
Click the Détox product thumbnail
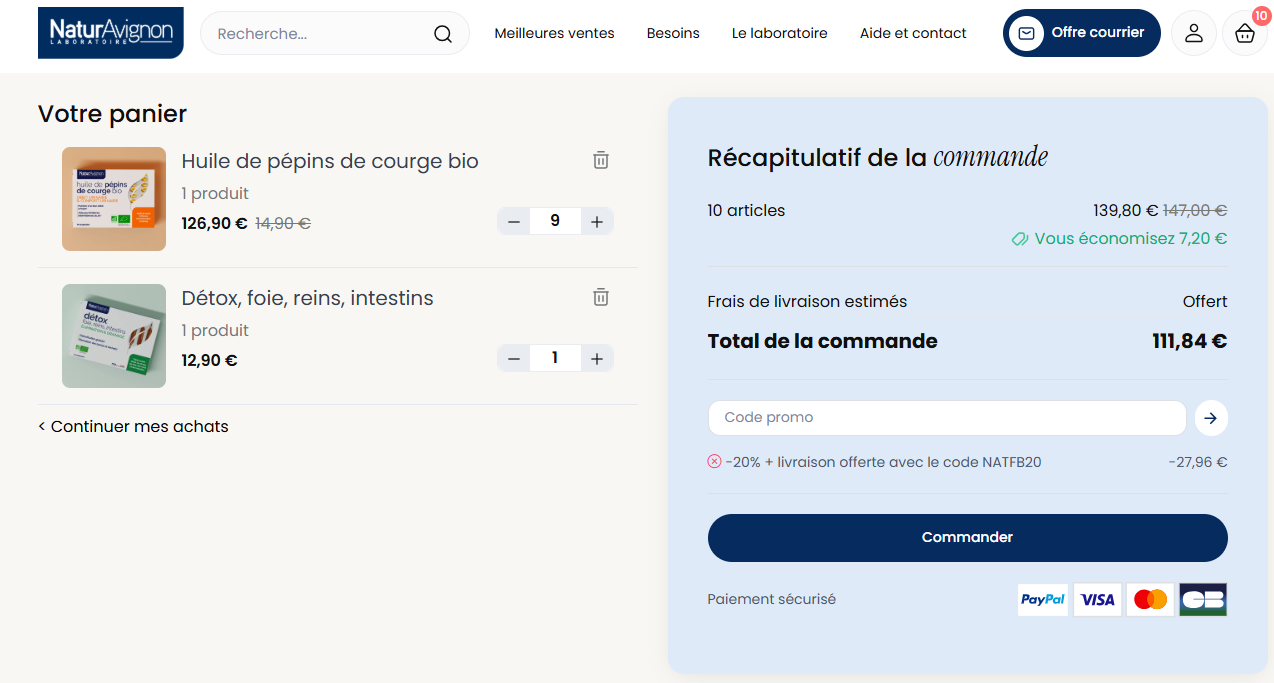pos(113,336)
